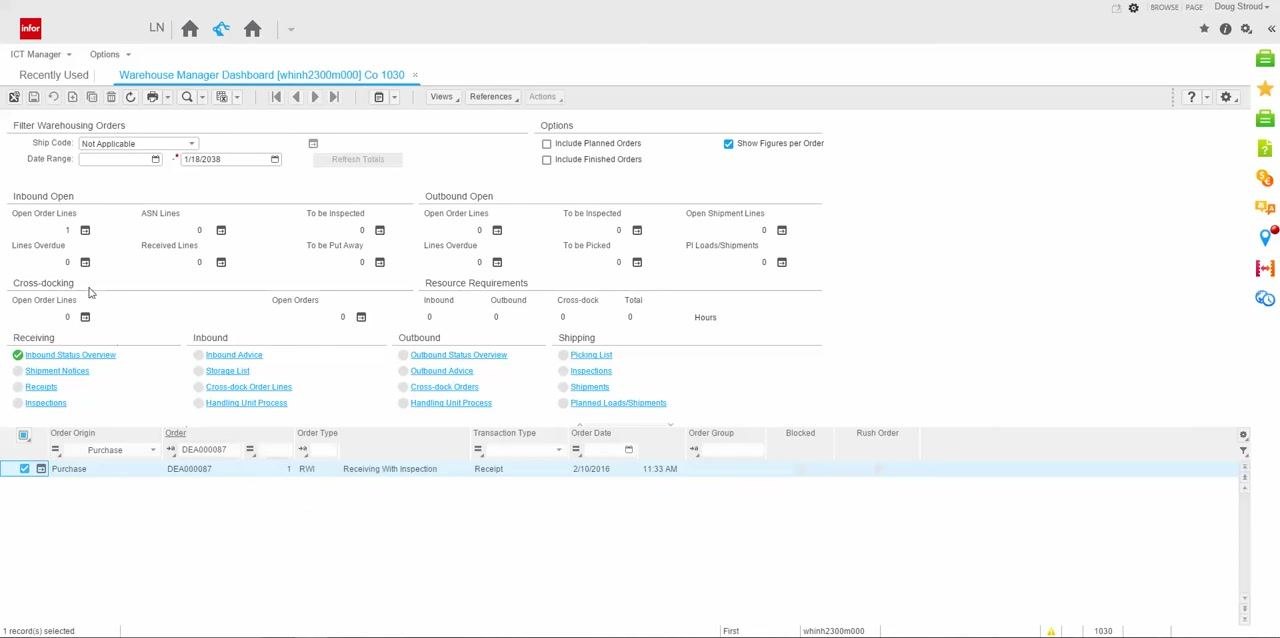Go to the last record arrow

click(x=334, y=97)
